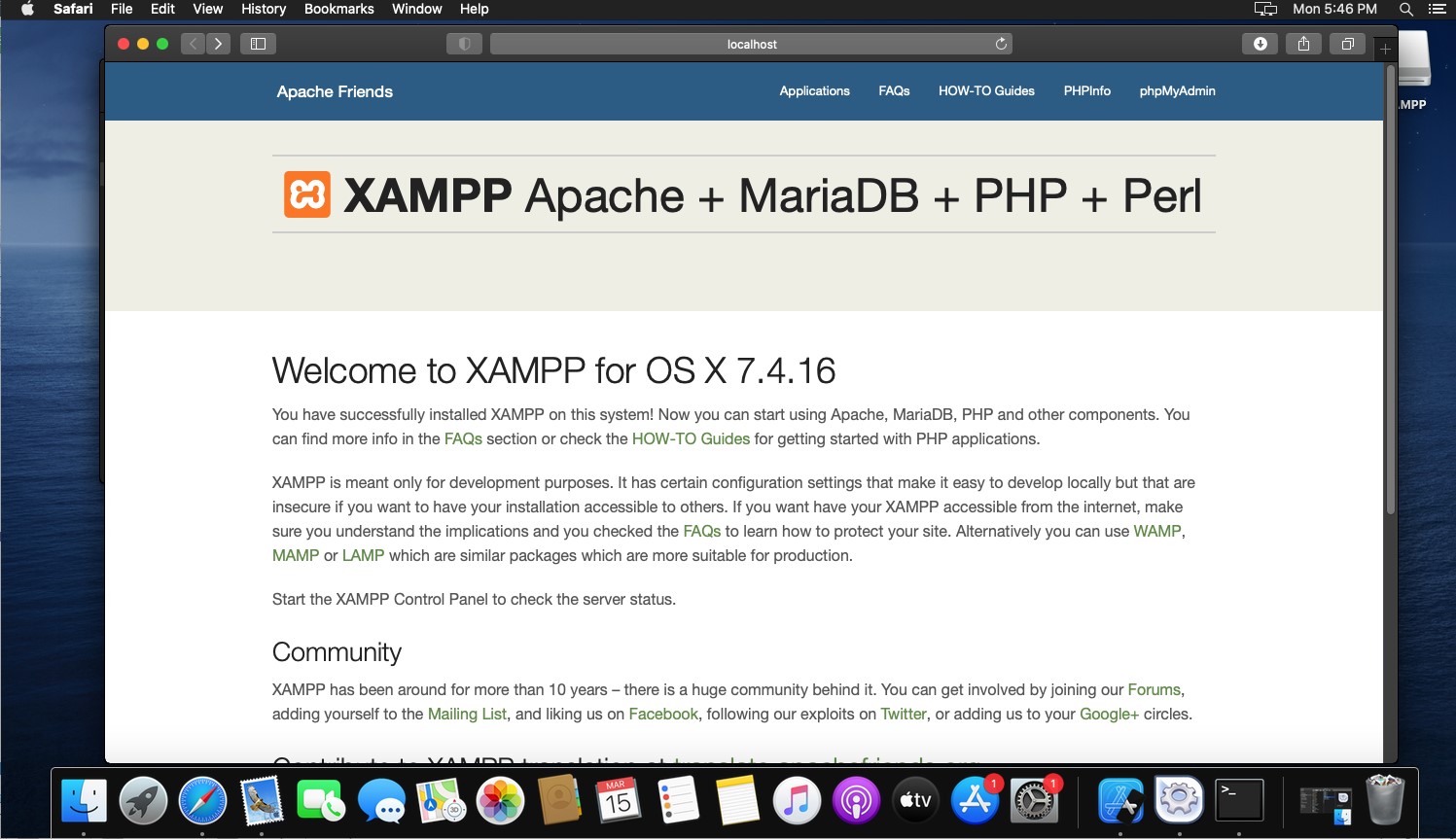Open Finder from the Dock

[x=84, y=802]
